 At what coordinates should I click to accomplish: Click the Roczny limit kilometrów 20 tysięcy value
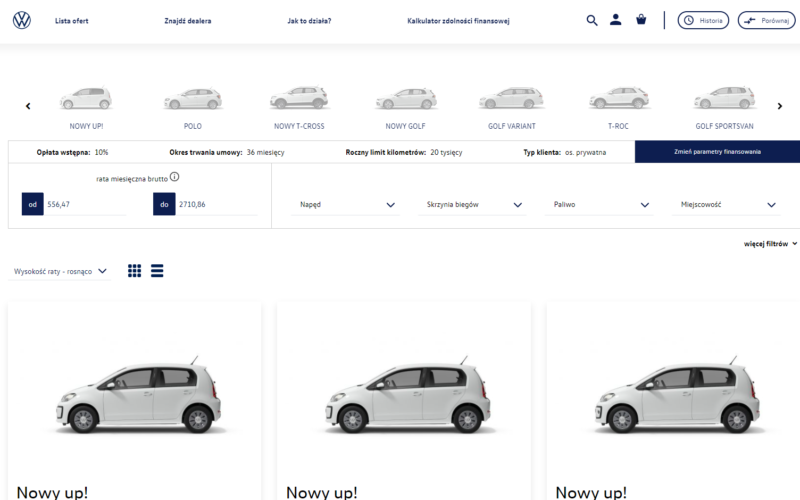coord(446,153)
